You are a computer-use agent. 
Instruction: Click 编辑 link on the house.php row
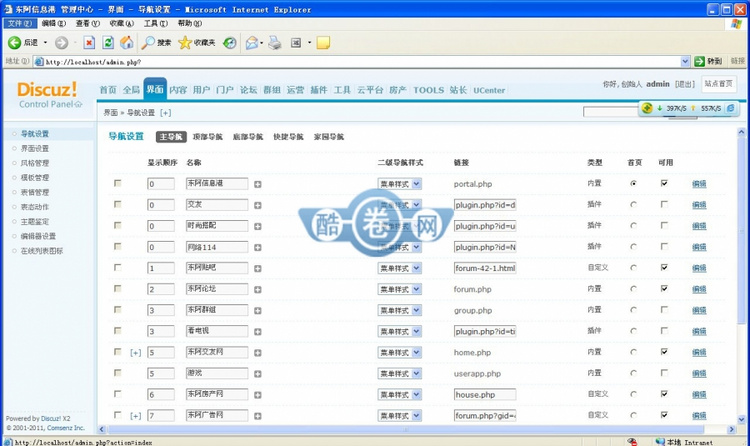(699, 394)
